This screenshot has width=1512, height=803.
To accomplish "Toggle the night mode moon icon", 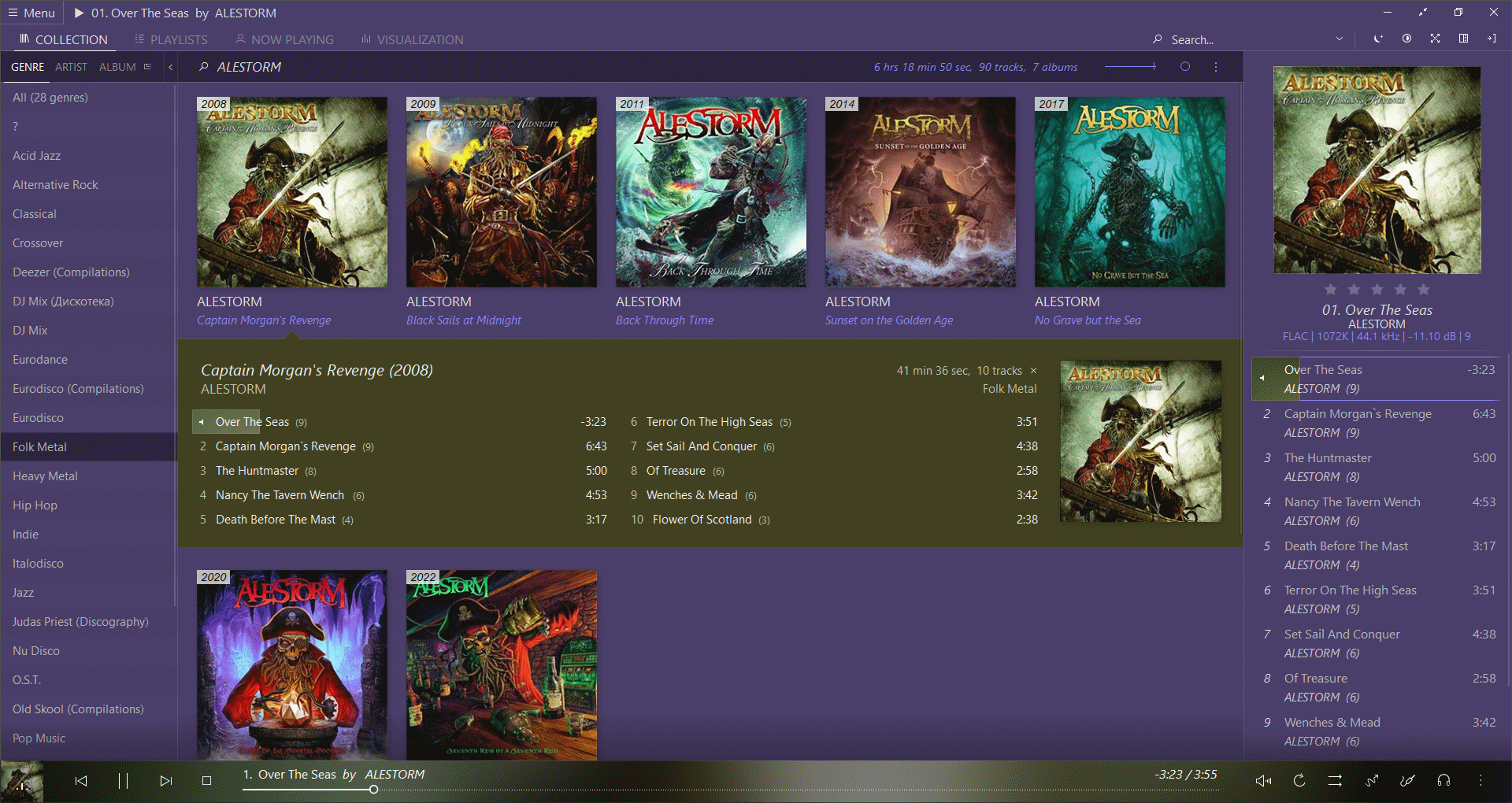I will point(1378,39).
